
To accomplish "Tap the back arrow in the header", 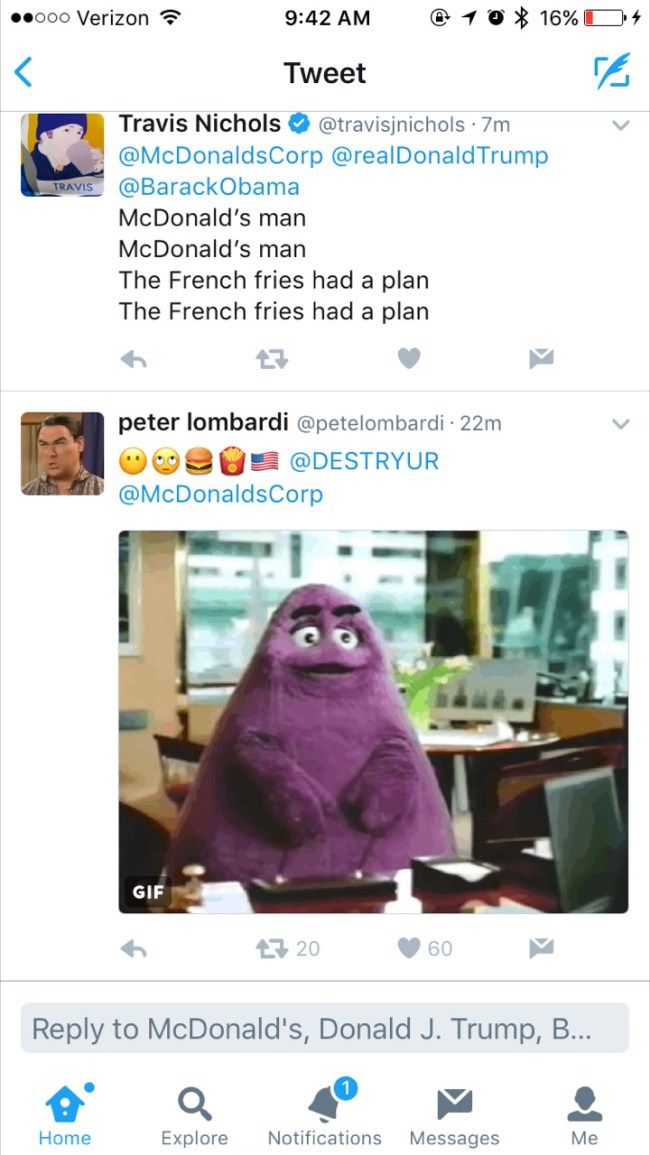I will coord(24,73).
